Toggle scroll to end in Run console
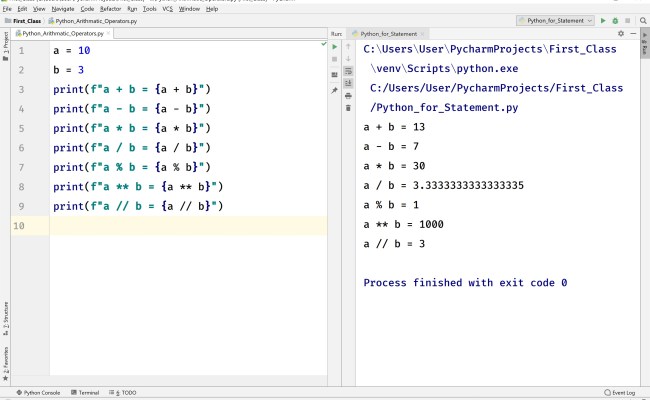 point(348,83)
